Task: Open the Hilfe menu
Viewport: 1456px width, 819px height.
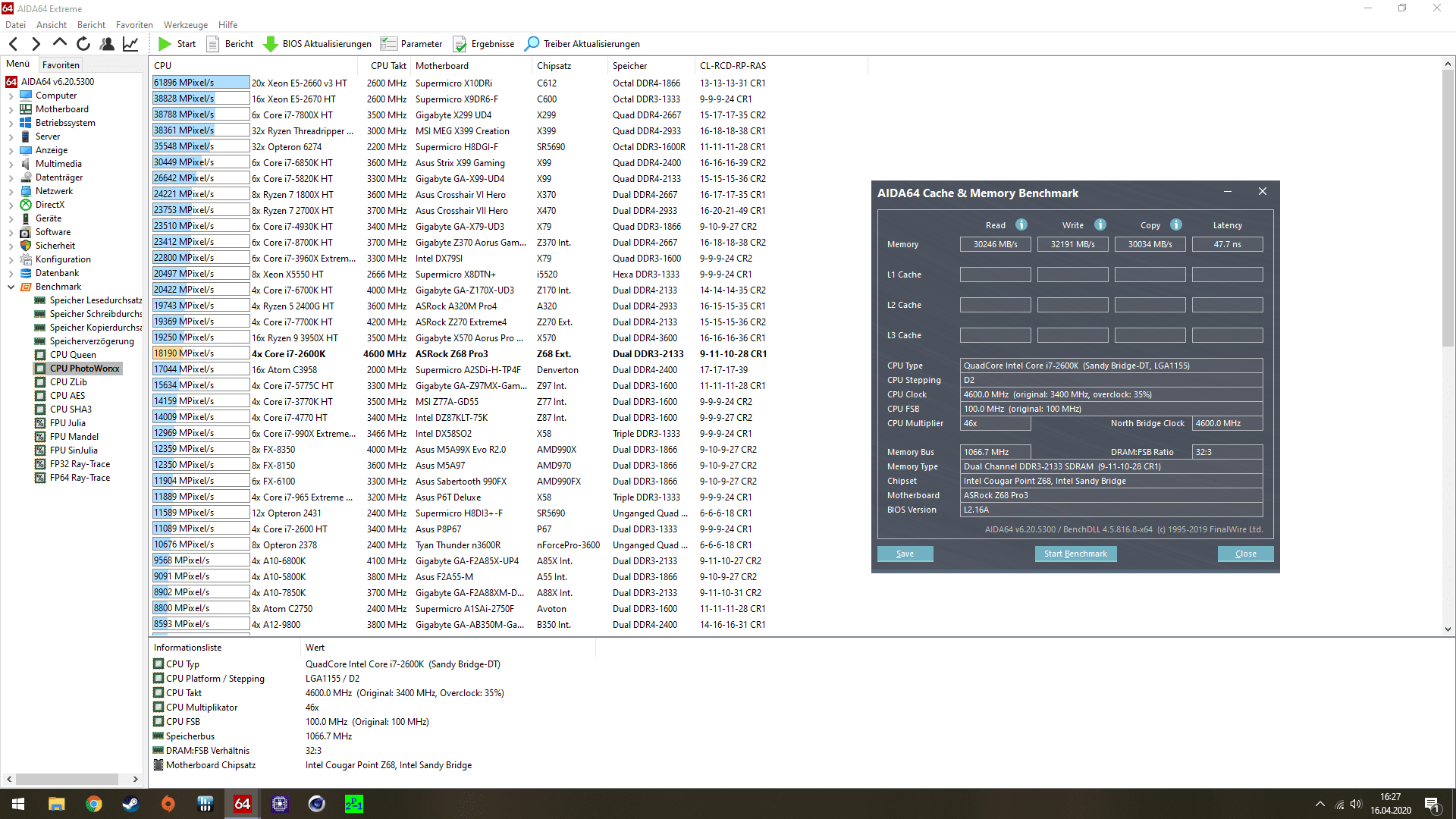Action: pos(227,25)
